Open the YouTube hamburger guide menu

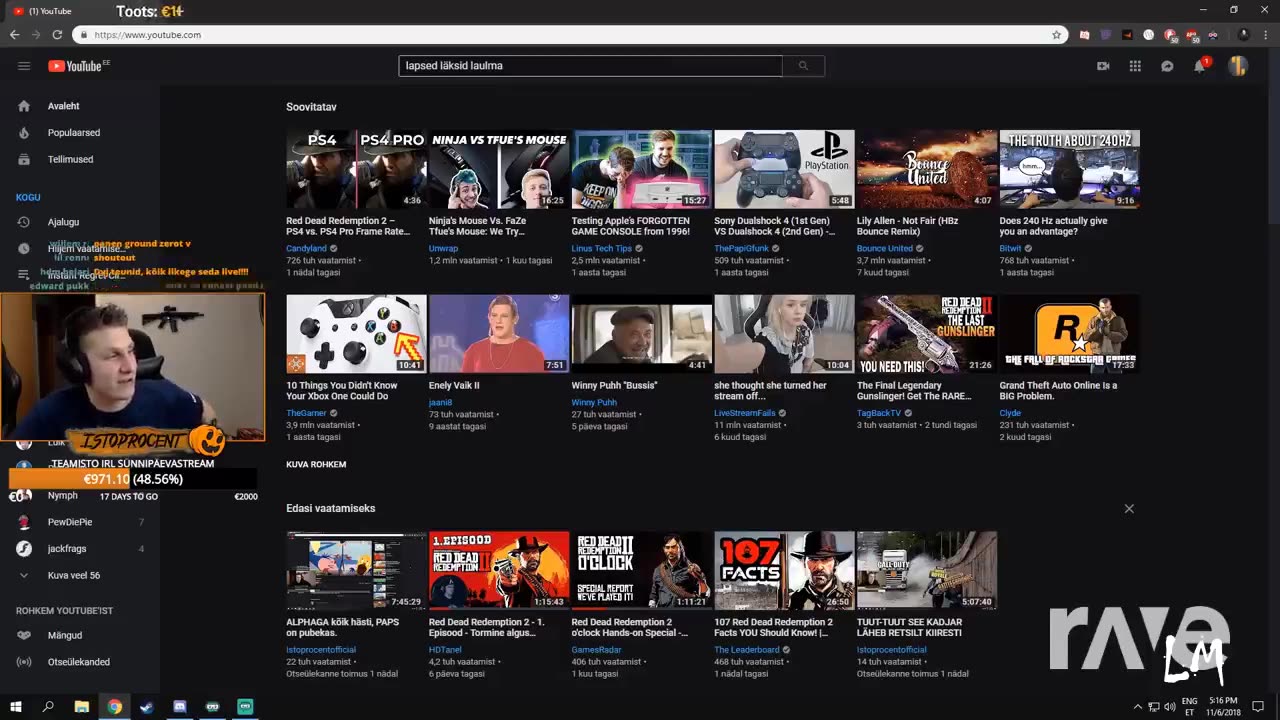24,66
